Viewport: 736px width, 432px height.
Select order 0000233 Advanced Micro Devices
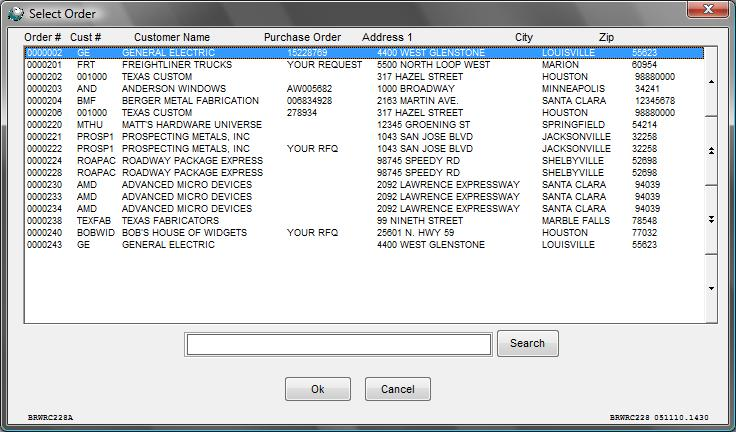point(365,196)
